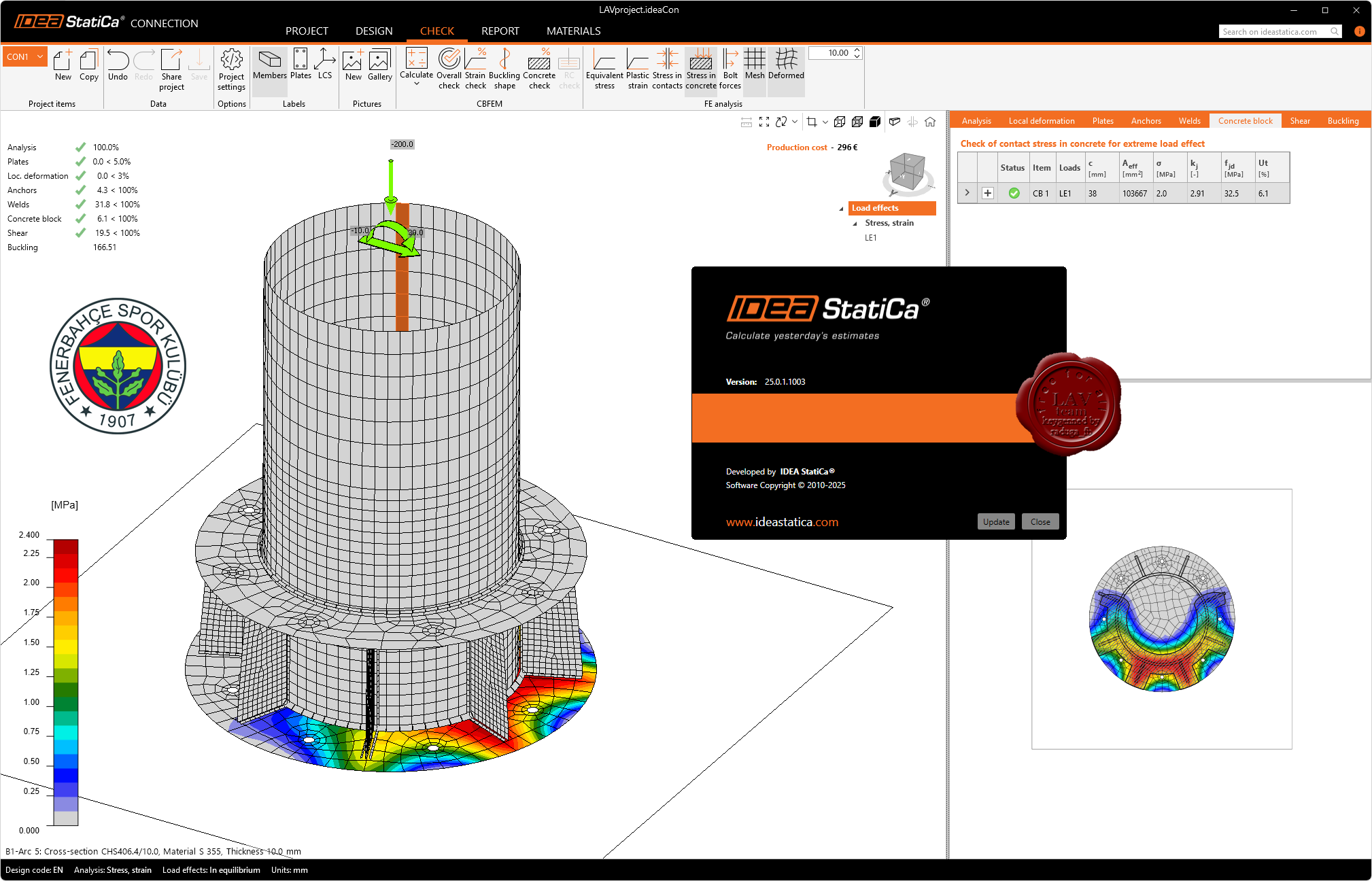Switch to solid view mode

point(875,122)
